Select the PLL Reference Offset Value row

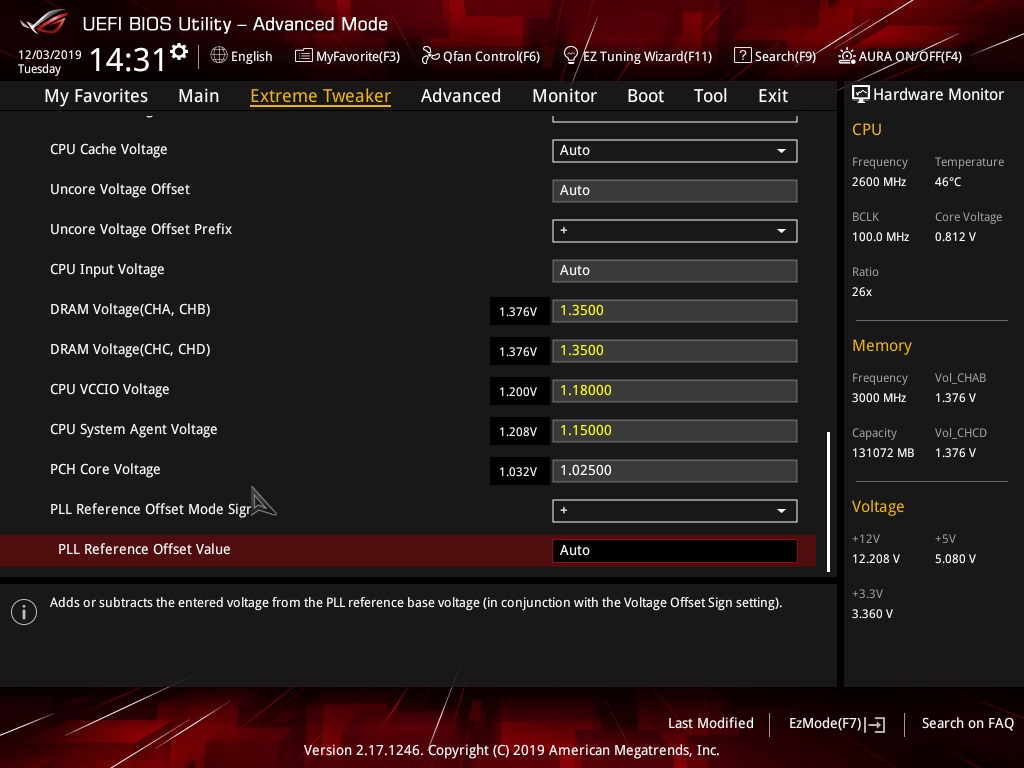[408, 550]
